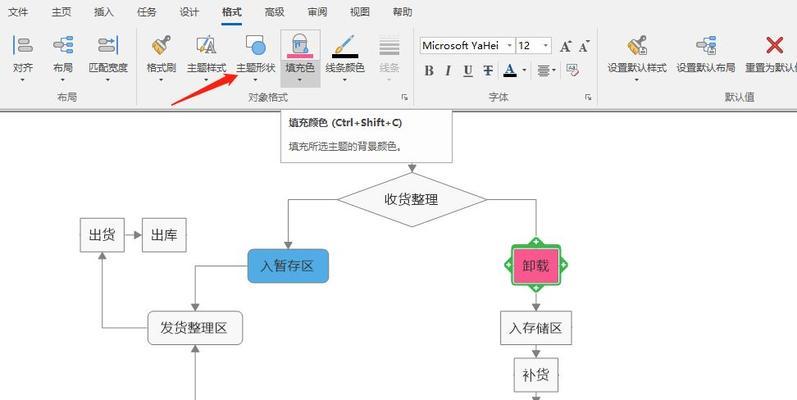Decrease font size with shrink-font icon

pos(584,46)
